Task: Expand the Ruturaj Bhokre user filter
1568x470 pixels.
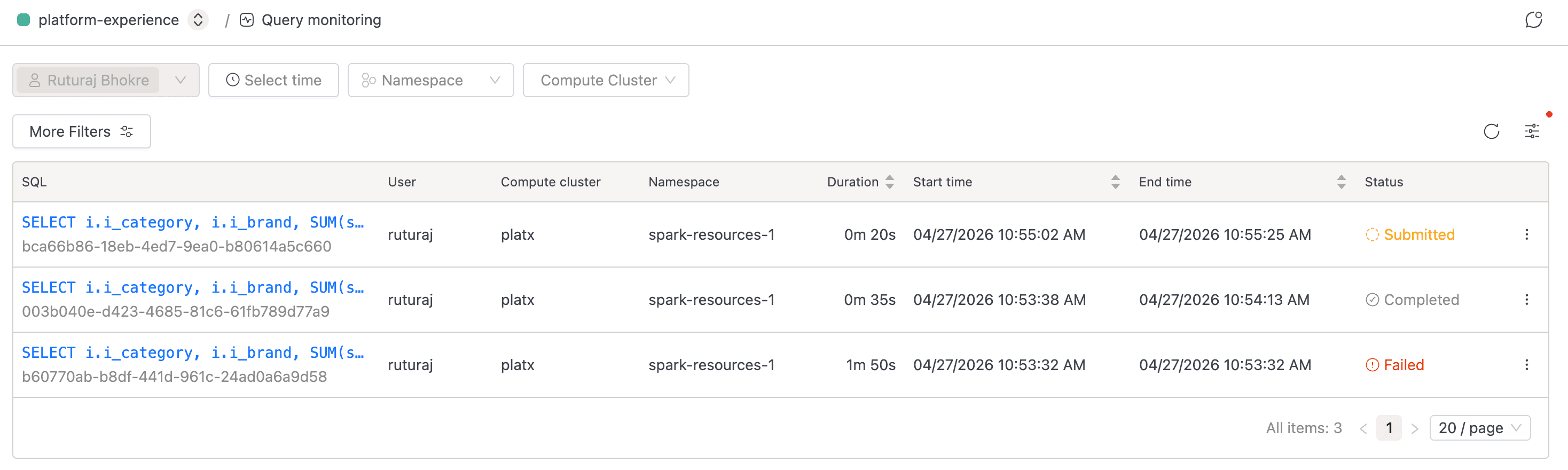Action: click(180, 80)
